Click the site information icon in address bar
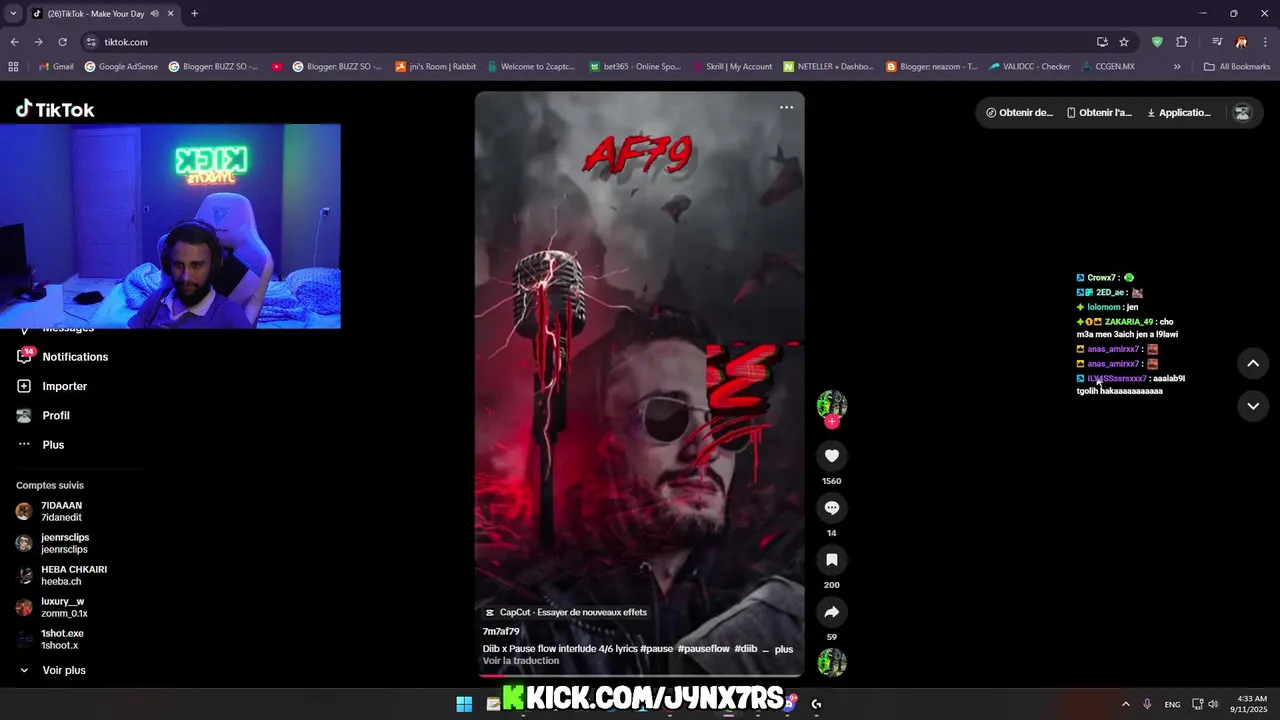This screenshot has width=1280, height=720. tap(91, 42)
